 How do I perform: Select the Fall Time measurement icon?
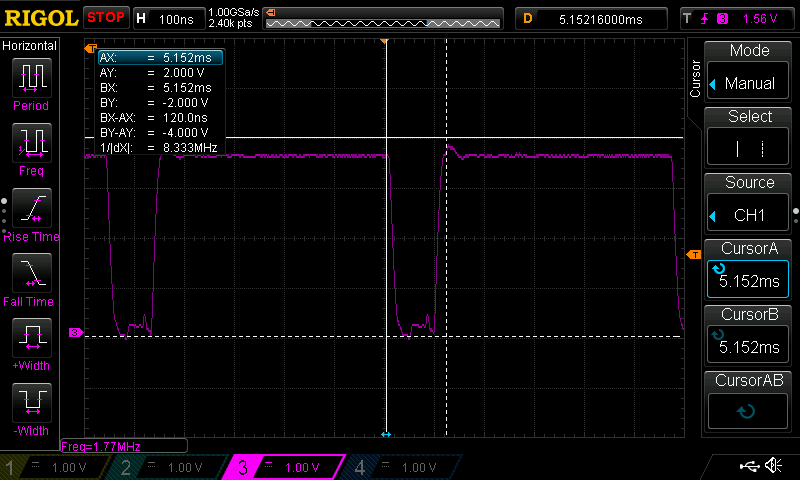coord(32,273)
